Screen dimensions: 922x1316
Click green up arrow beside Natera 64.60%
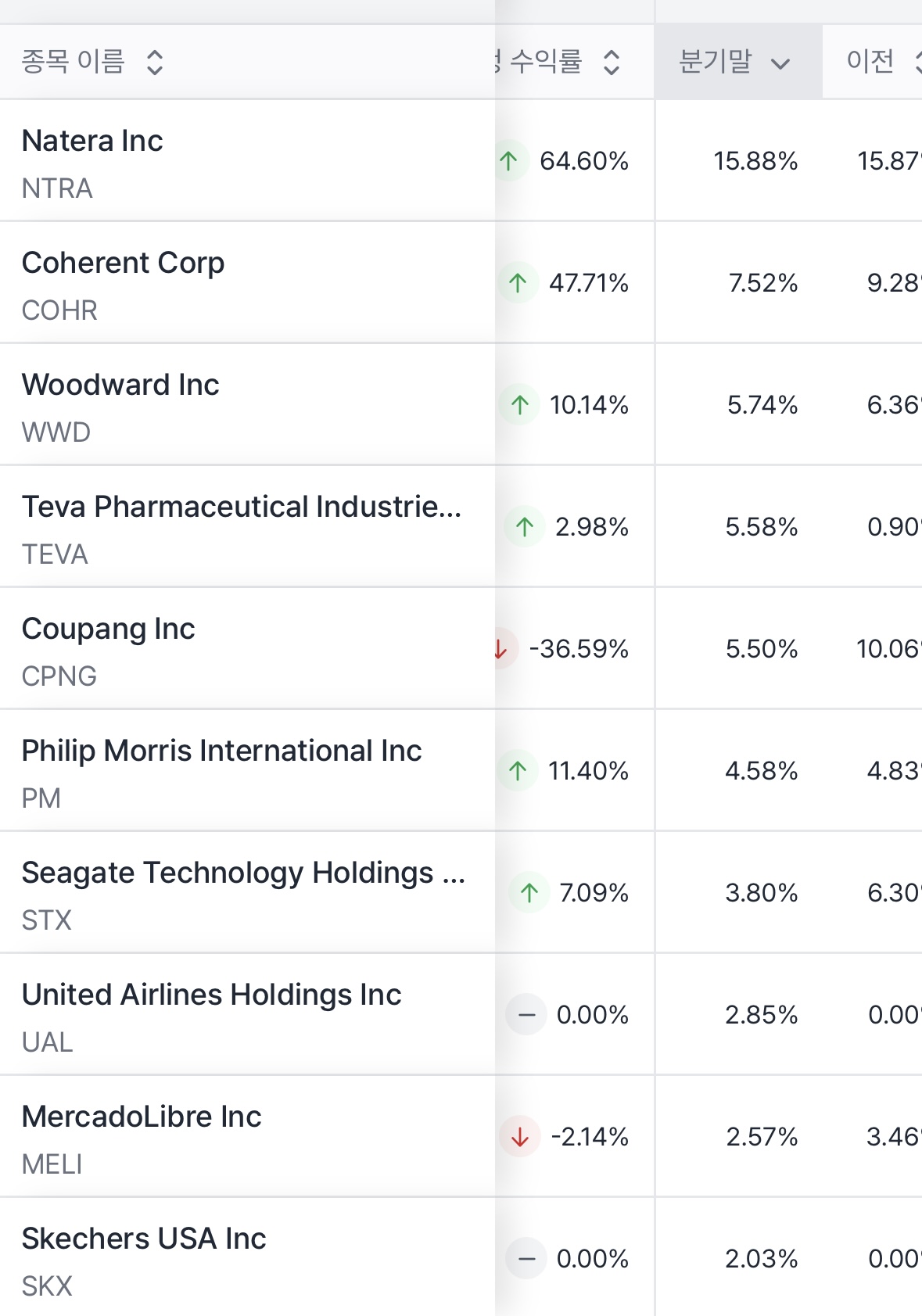[x=509, y=161]
